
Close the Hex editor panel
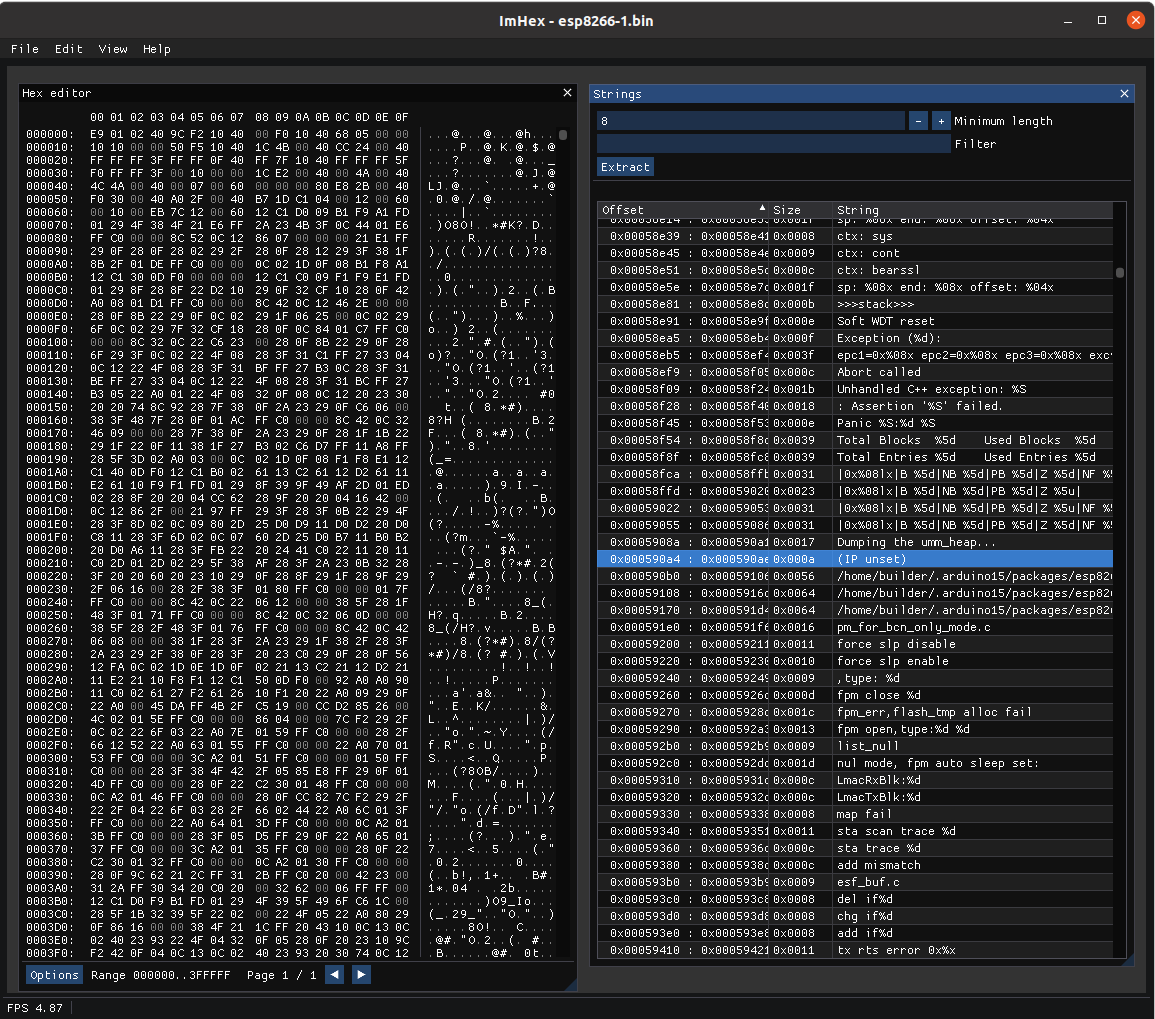[x=567, y=93]
